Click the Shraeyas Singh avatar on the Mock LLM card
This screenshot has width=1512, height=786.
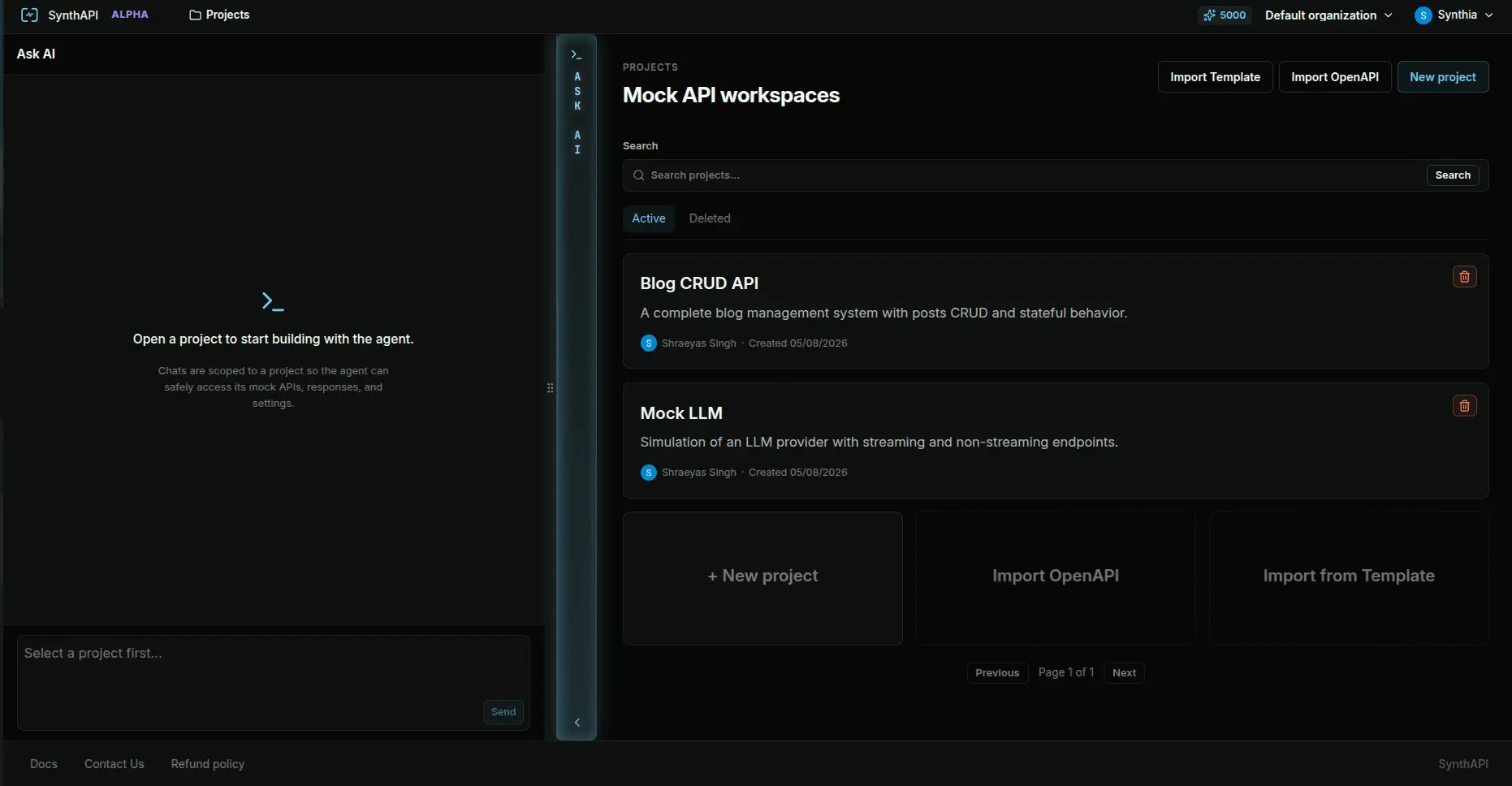[648, 473]
